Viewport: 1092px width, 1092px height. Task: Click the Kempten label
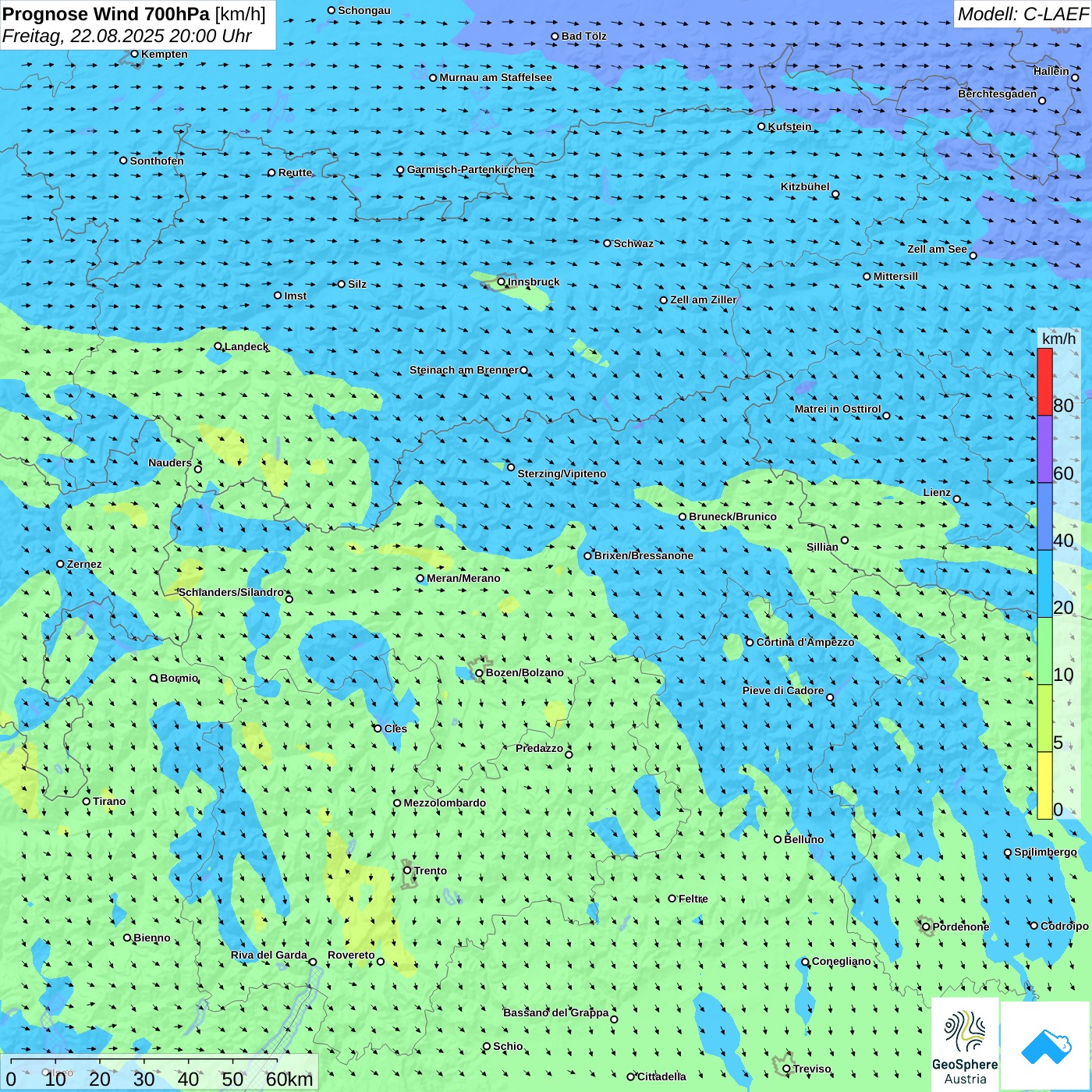pyautogui.click(x=165, y=54)
